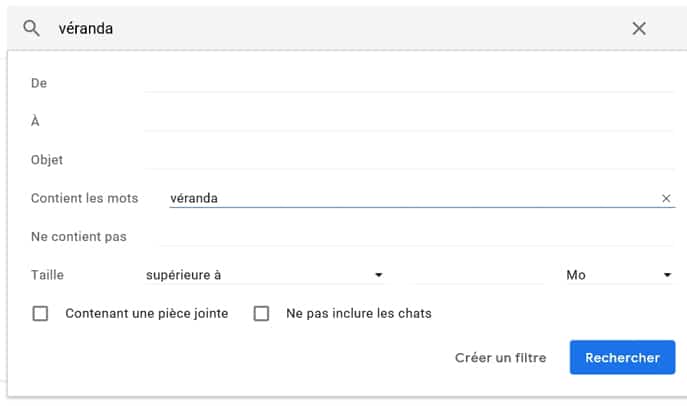Click the size value input next to Taille
This screenshot has width=687, height=406.
(480, 275)
